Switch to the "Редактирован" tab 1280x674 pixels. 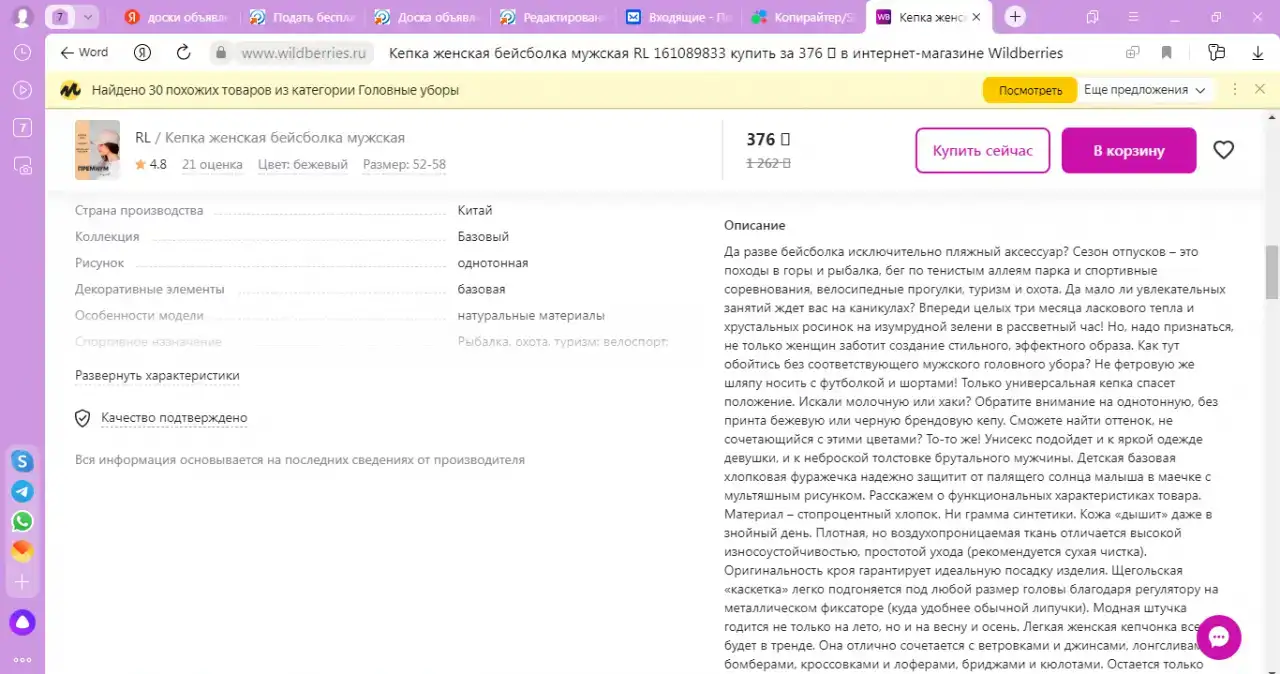pos(552,17)
